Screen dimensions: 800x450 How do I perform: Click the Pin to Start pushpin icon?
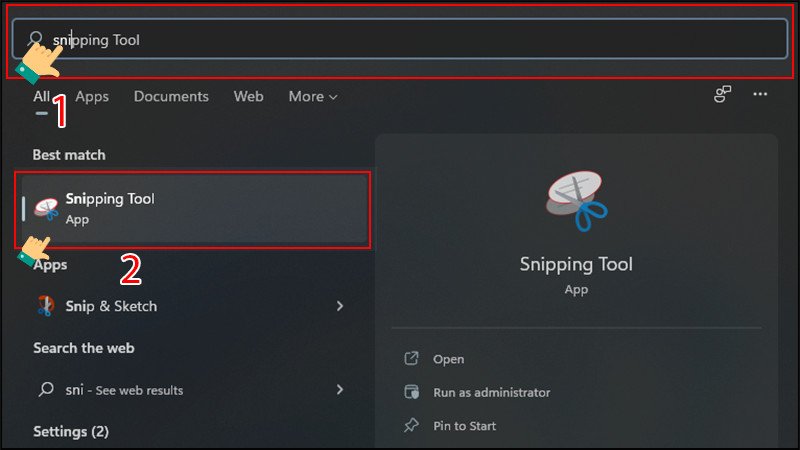[x=411, y=426]
